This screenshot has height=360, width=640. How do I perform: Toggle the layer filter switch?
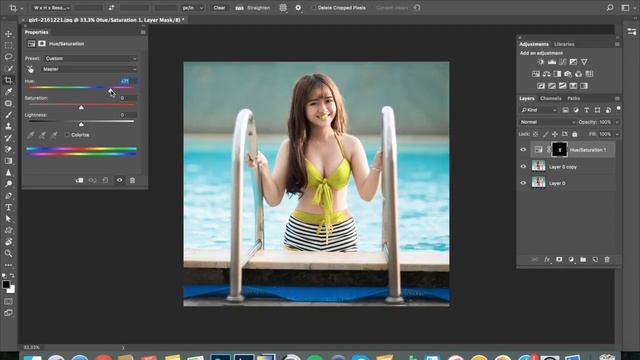pos(619,109)
